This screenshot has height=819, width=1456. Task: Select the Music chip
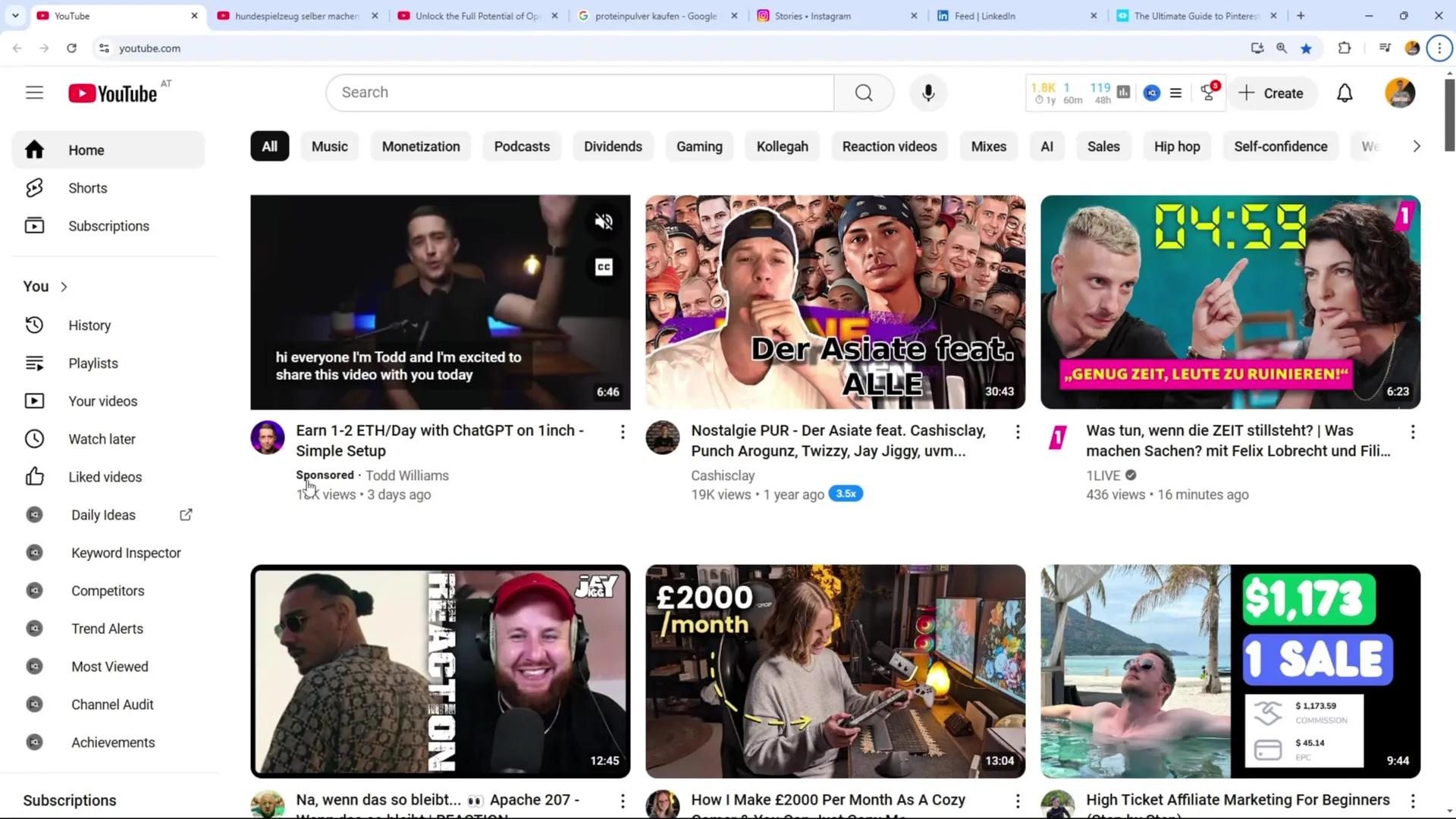(x=329, y=146)
